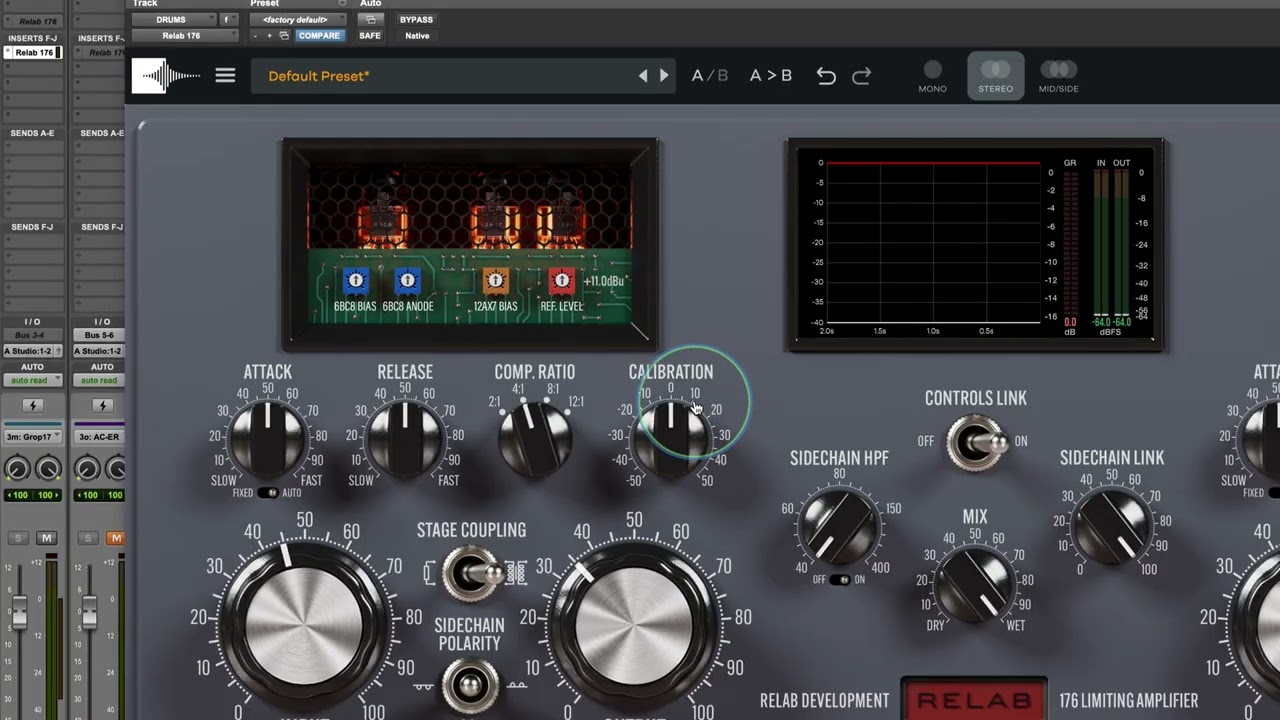This screenshot has width=1280, height=720.
Task: Click the BYPASS button
Action: click(416, 20)
